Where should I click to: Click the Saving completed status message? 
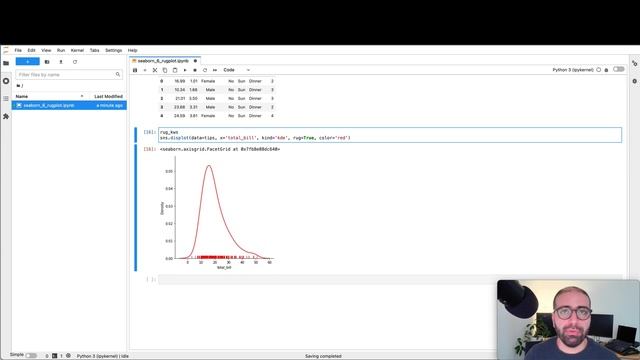(x=323, y=356)
